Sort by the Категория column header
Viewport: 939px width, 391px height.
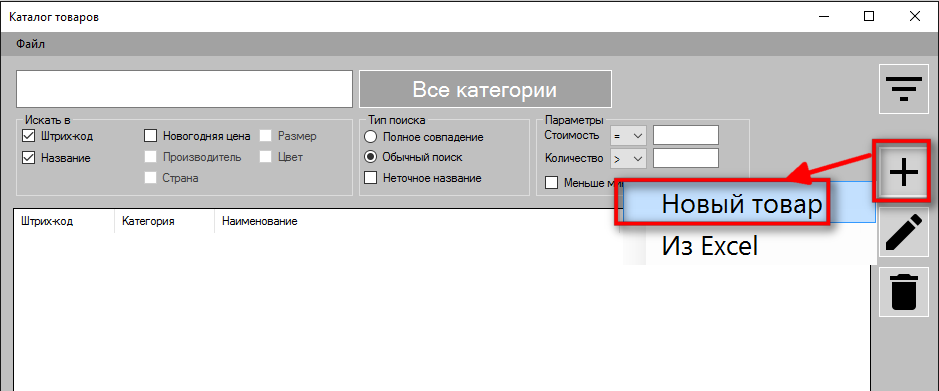(164, 222)
